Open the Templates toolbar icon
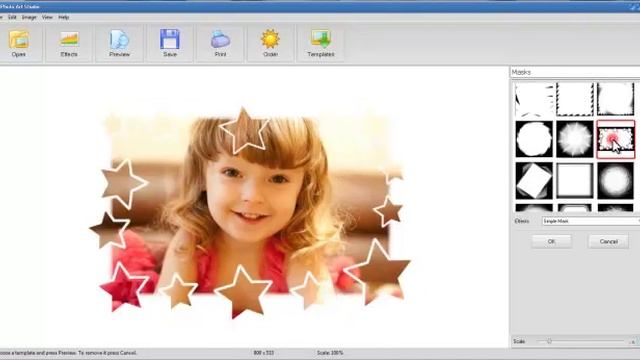This screenshot has width=640, height=360. [x=321, y=43]
